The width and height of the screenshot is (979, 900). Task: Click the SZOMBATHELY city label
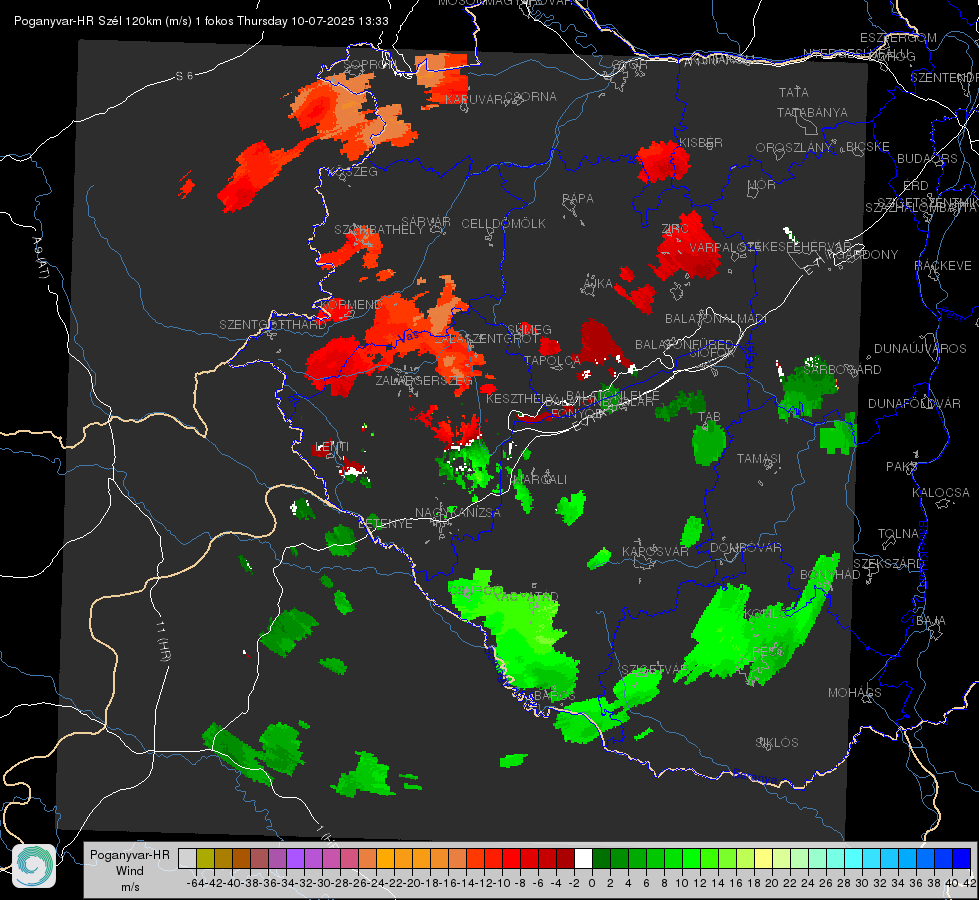pos(379,230)
